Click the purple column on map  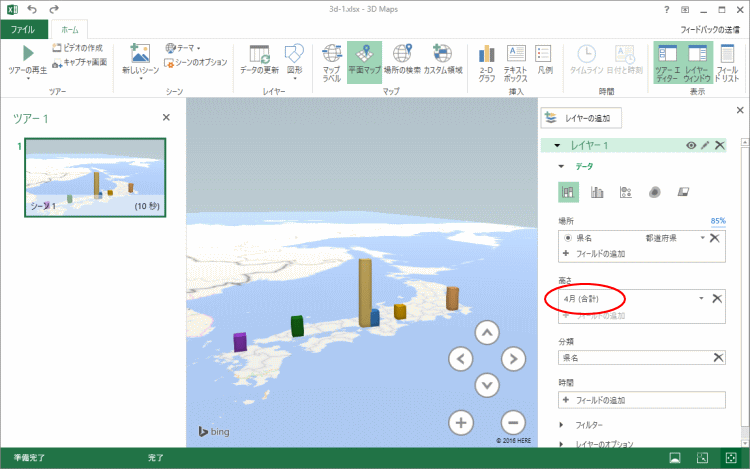[240, 342]
